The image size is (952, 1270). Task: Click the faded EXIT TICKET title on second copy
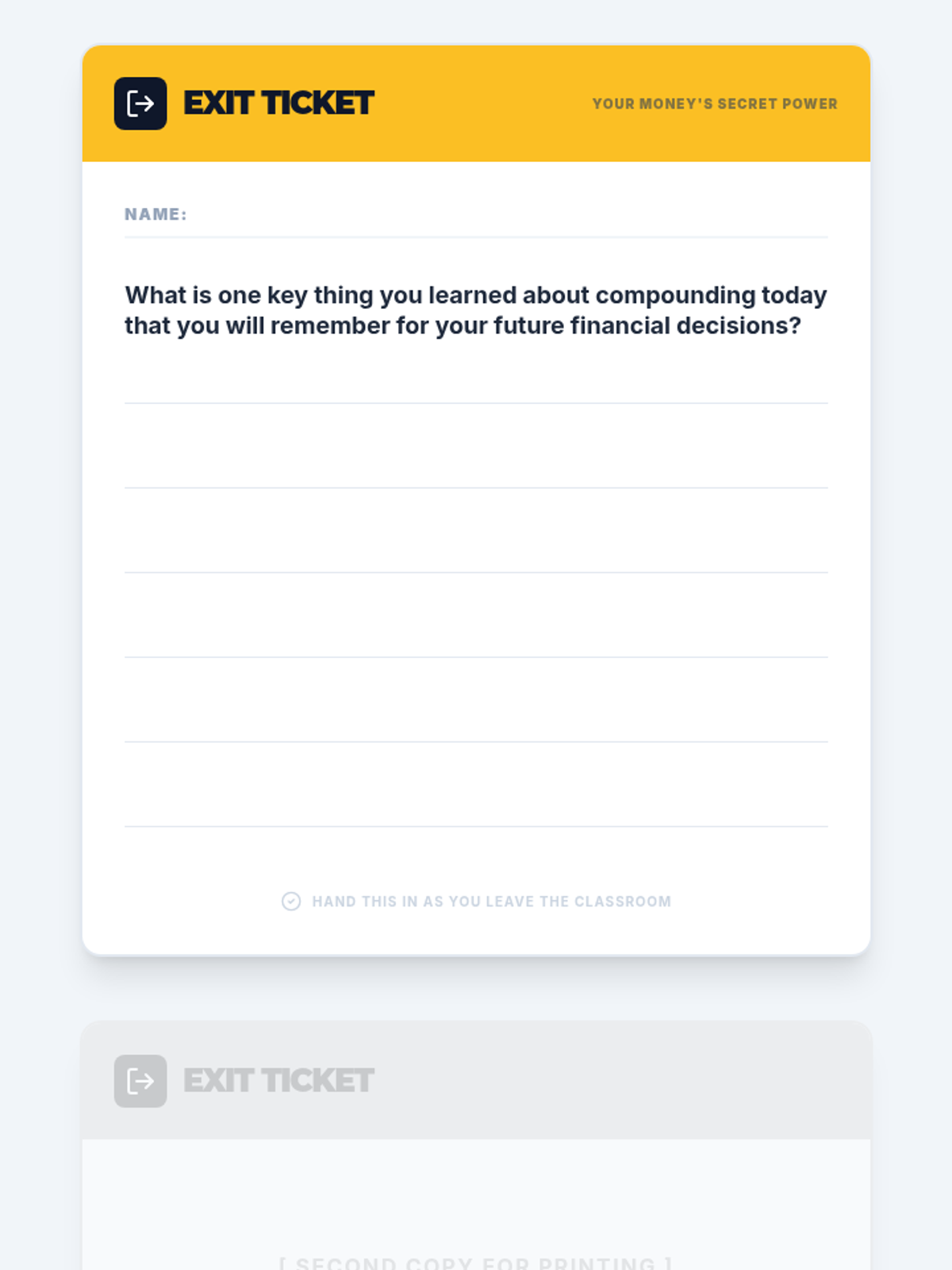click(278, 1081)
